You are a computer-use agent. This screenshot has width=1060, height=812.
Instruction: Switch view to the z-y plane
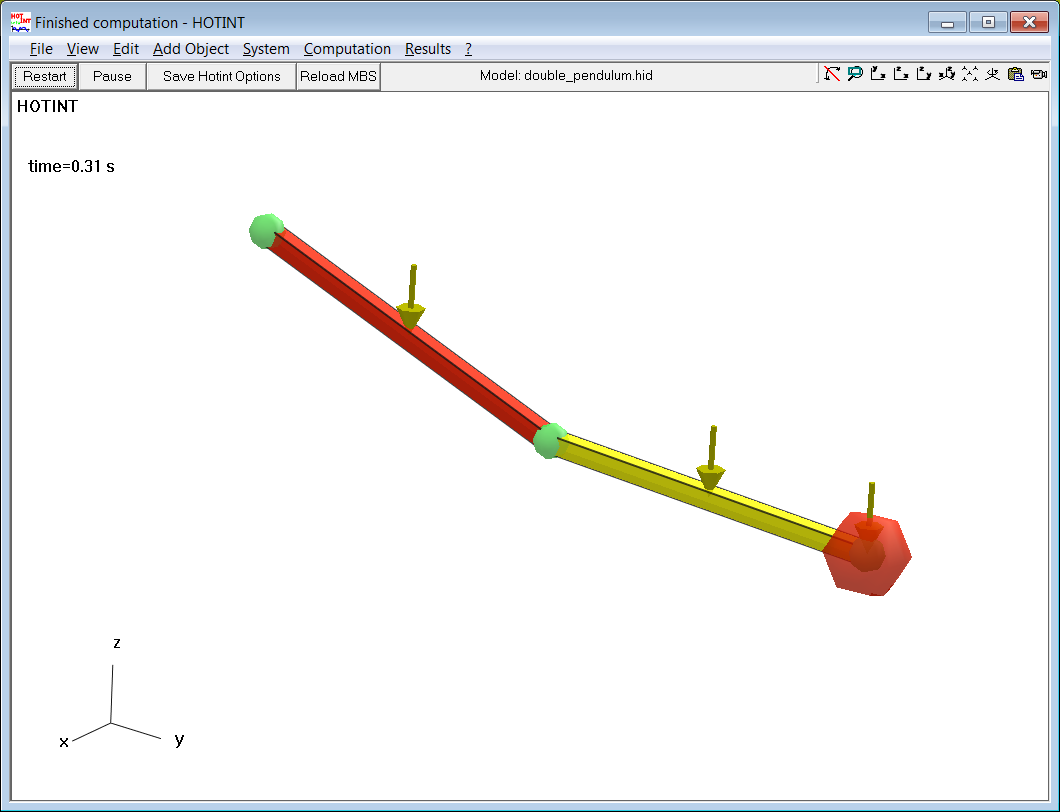[x=925, y=73]
